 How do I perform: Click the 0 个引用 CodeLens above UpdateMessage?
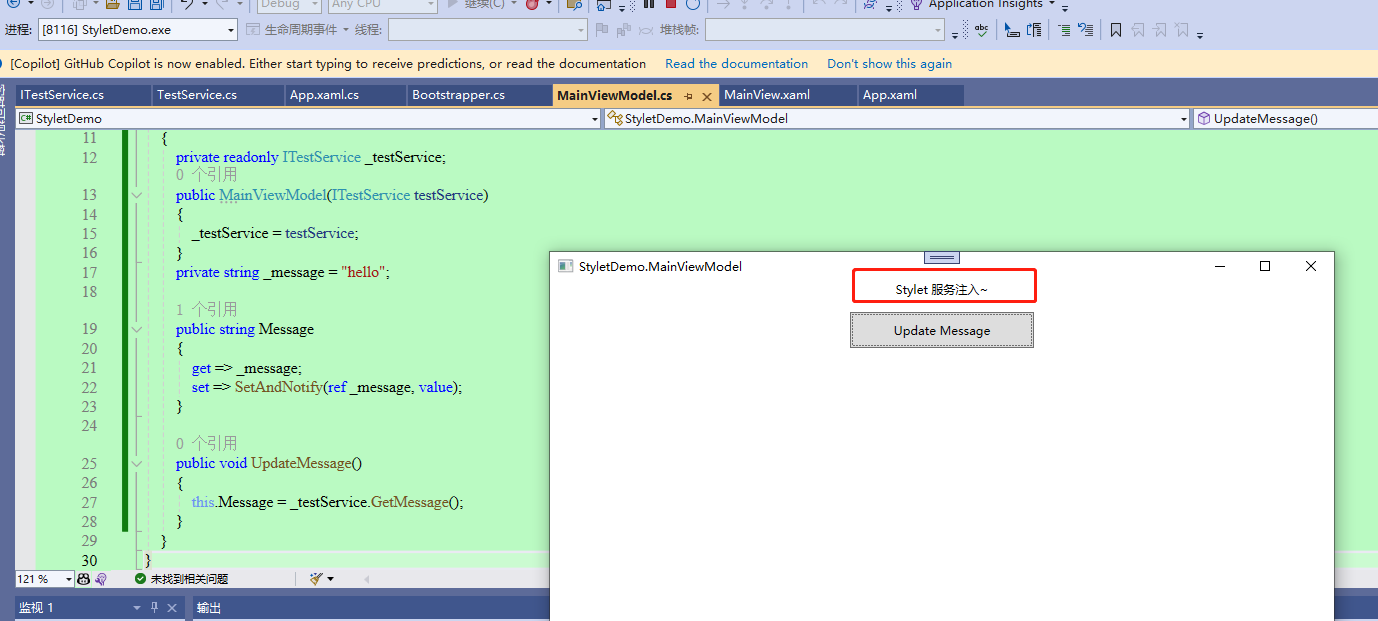[x=206, y=443]
